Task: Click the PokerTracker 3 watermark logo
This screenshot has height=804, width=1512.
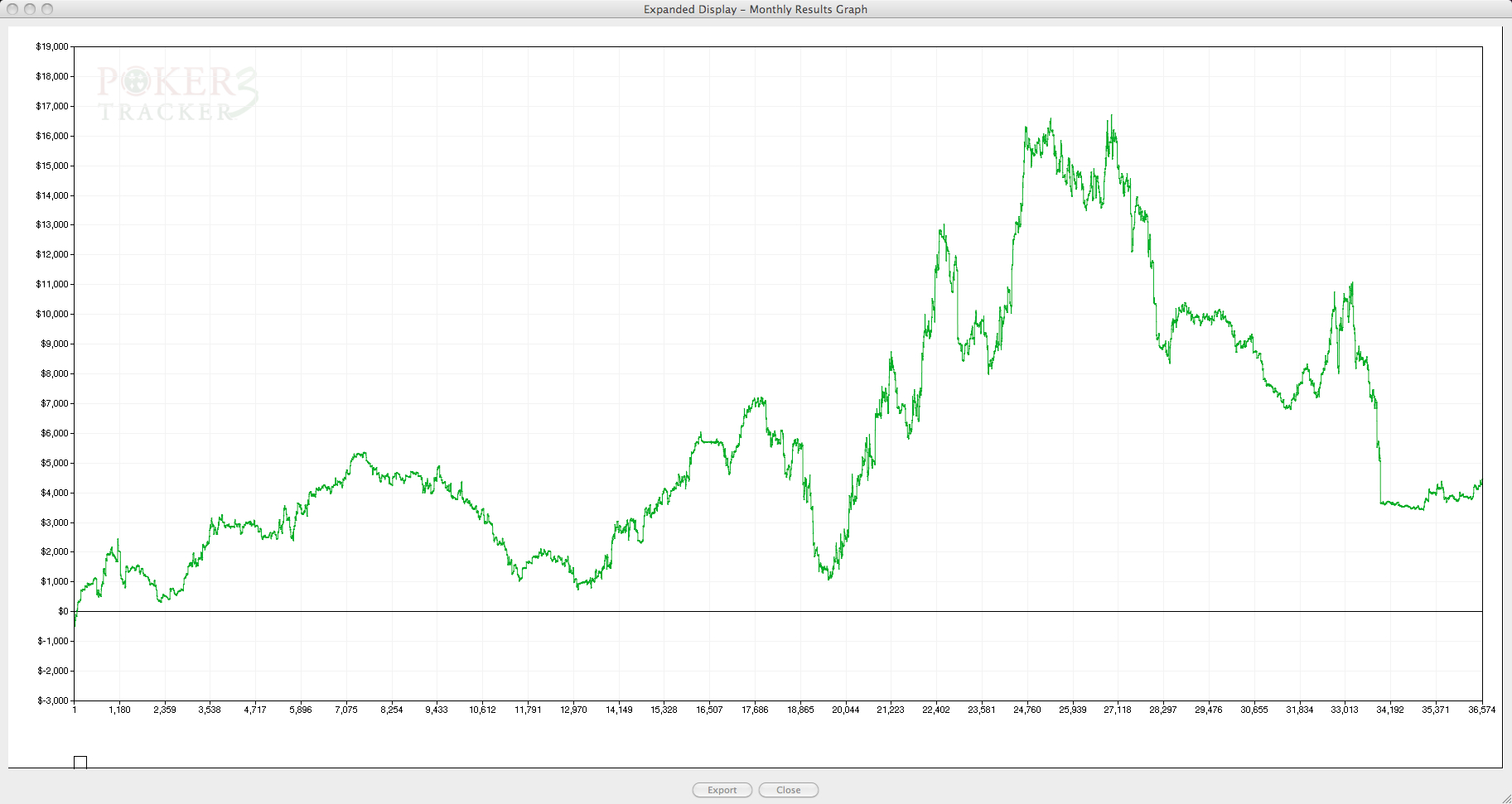Action: 176,94
